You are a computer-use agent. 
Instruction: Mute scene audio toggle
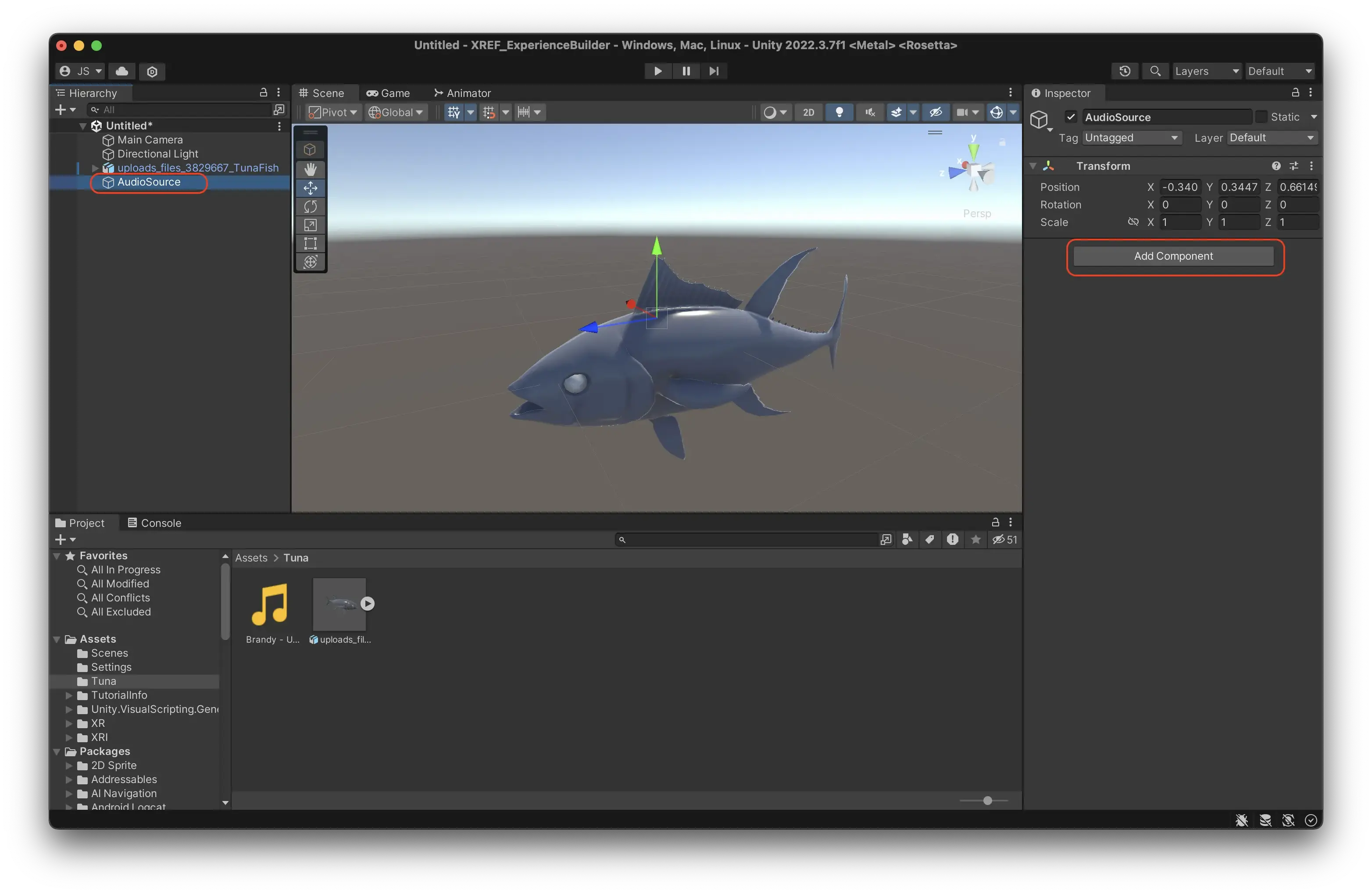pos(870,112)
